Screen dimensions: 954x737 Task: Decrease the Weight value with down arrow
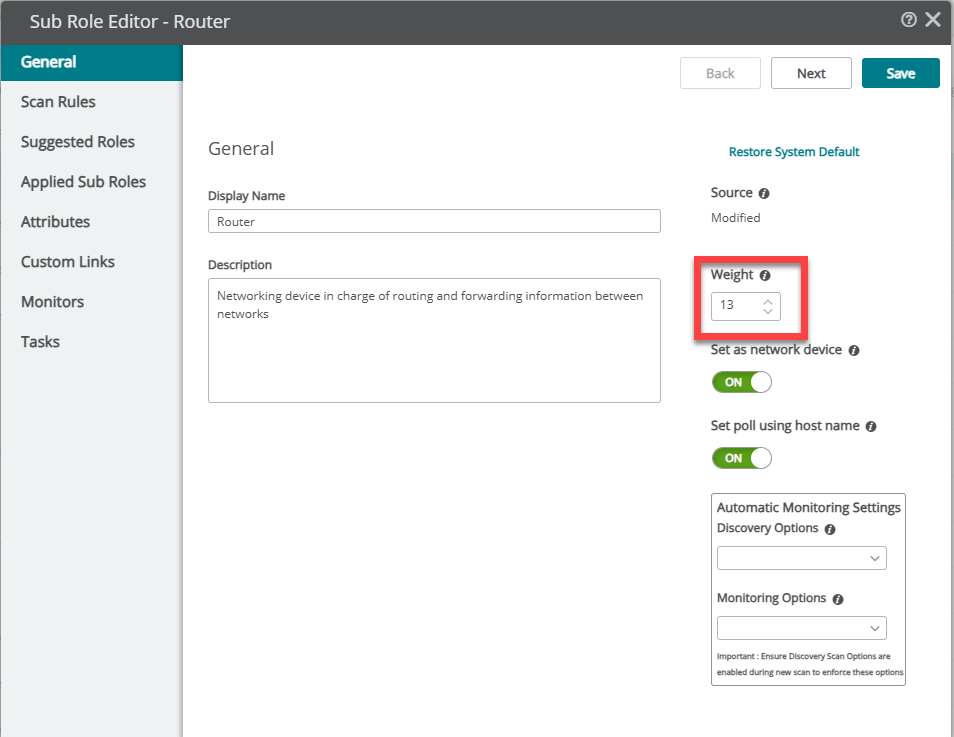tap(768, 311)
